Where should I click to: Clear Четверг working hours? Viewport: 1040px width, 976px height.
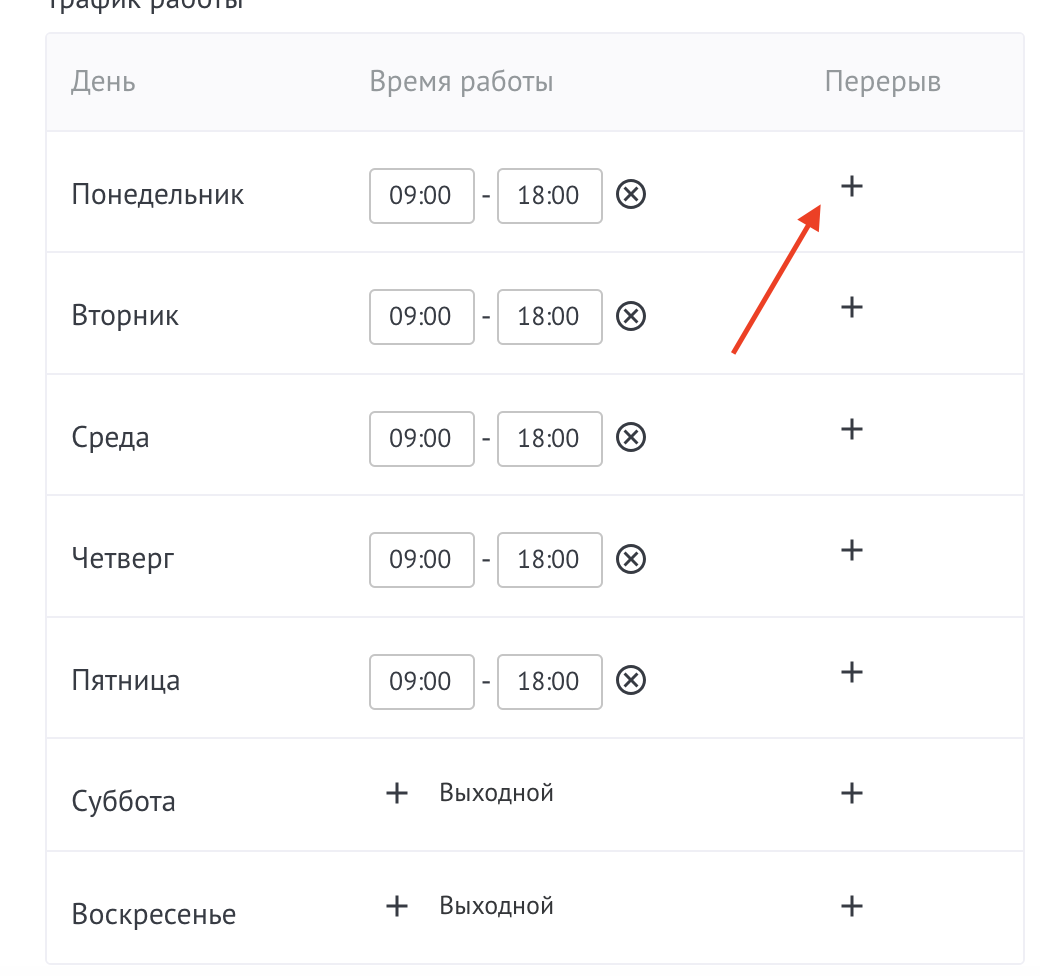coord(630,559)
